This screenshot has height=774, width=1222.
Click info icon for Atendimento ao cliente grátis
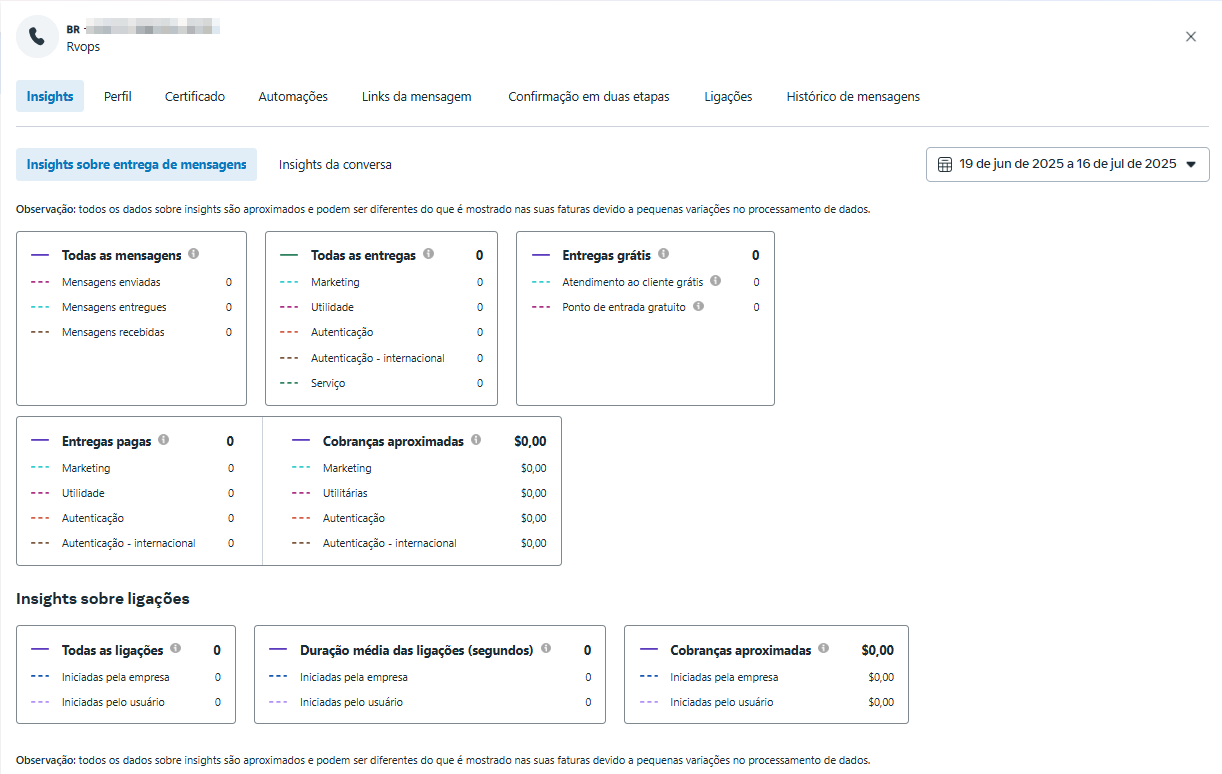tap(716, 281)
